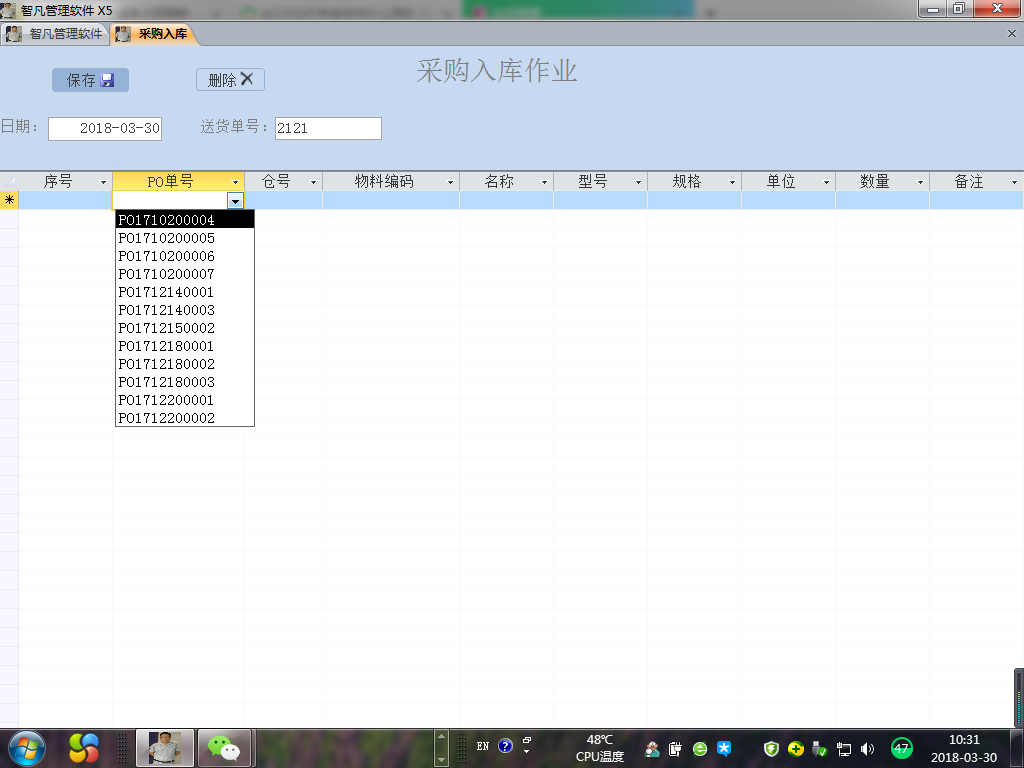Open the 数量 column filter dropdown
1024x768 pixels.
(920, 182)
